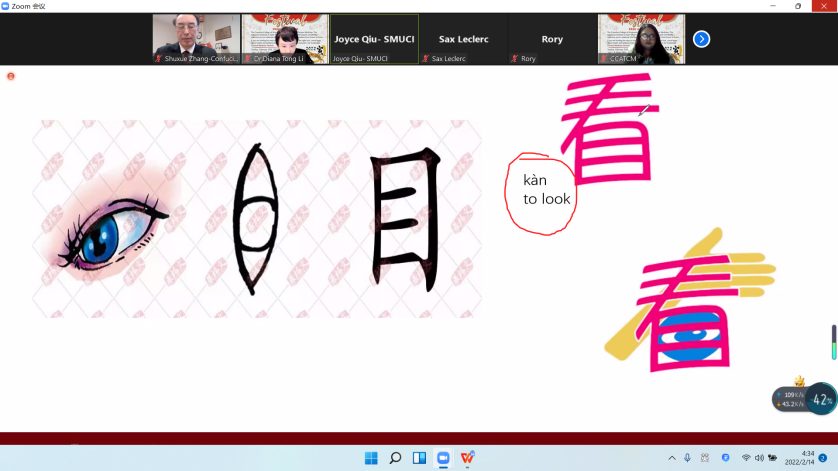Open notification center badge beside the clock

(x=823, y=458)
